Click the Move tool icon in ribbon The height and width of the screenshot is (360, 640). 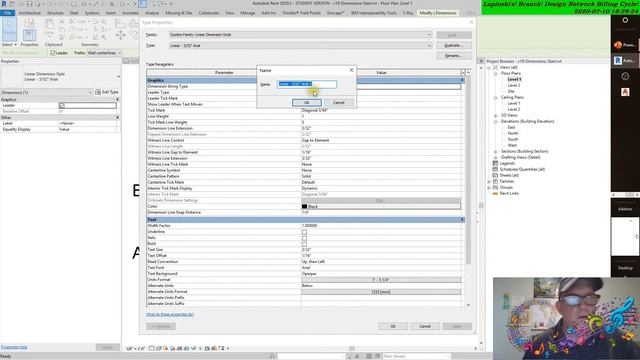121,35
